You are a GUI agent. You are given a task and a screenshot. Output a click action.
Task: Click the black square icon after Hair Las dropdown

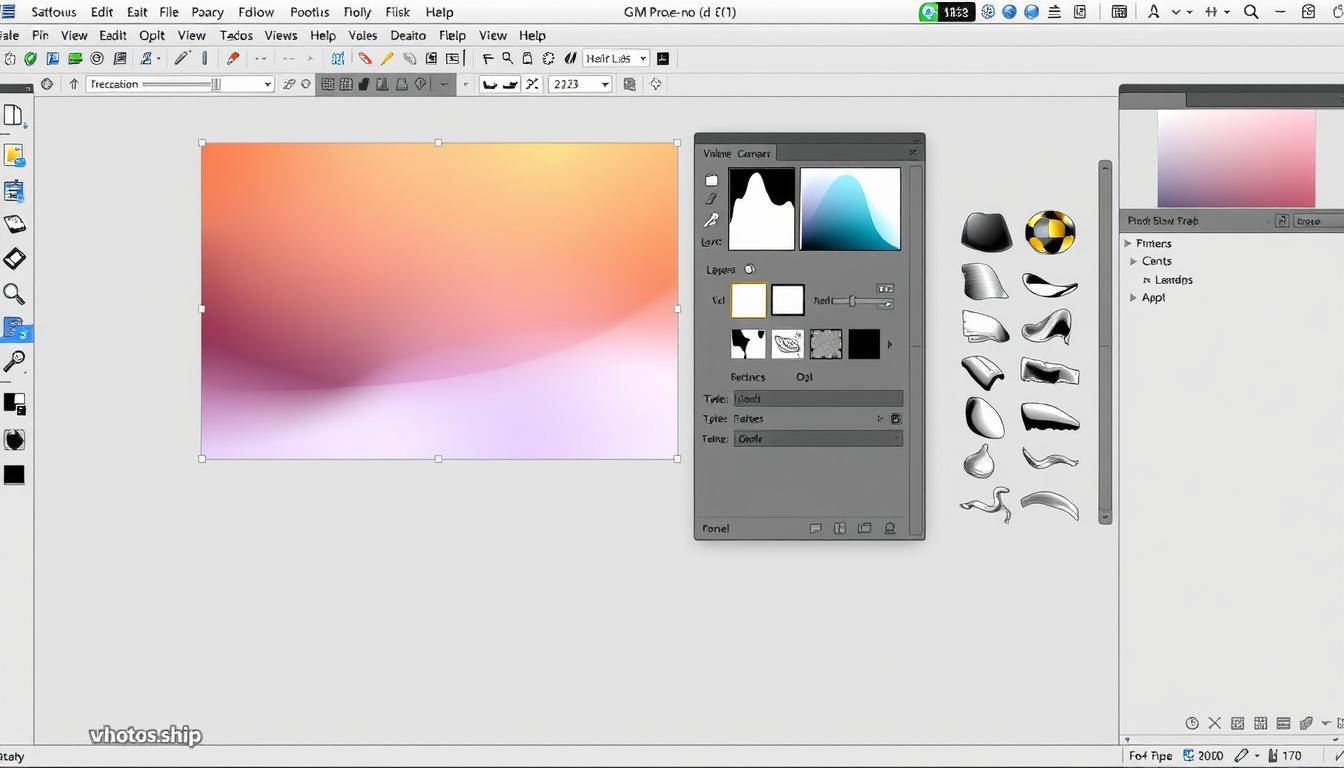click(662, 59)
